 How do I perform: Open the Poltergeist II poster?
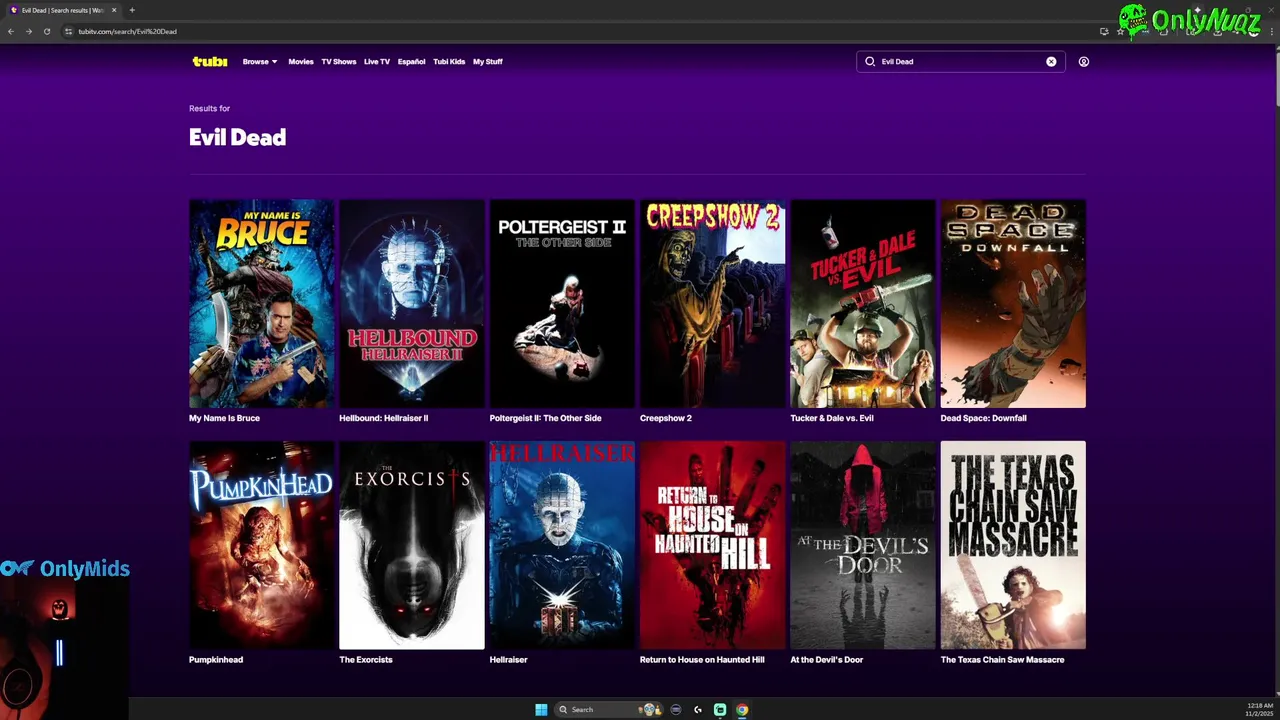click(562, 304)
